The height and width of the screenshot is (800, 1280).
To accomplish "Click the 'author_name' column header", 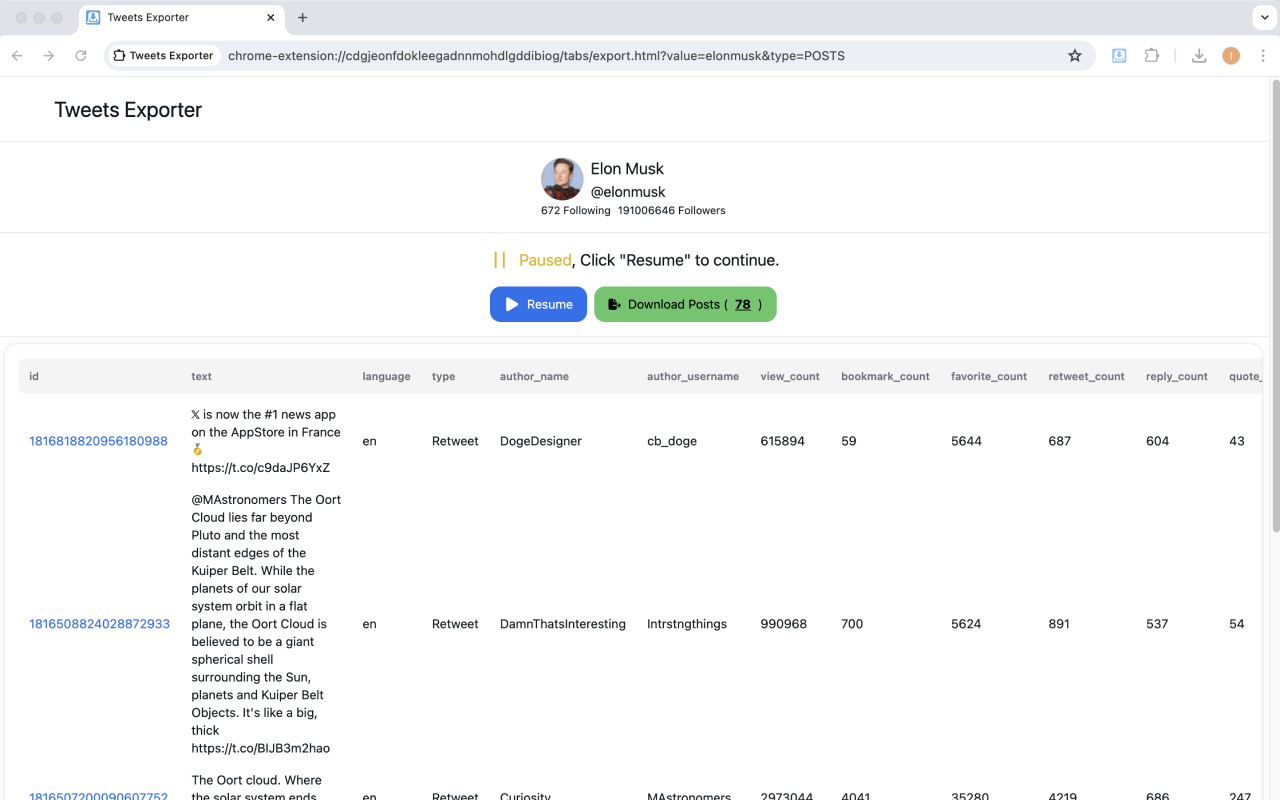I will [x=534, y=377].
